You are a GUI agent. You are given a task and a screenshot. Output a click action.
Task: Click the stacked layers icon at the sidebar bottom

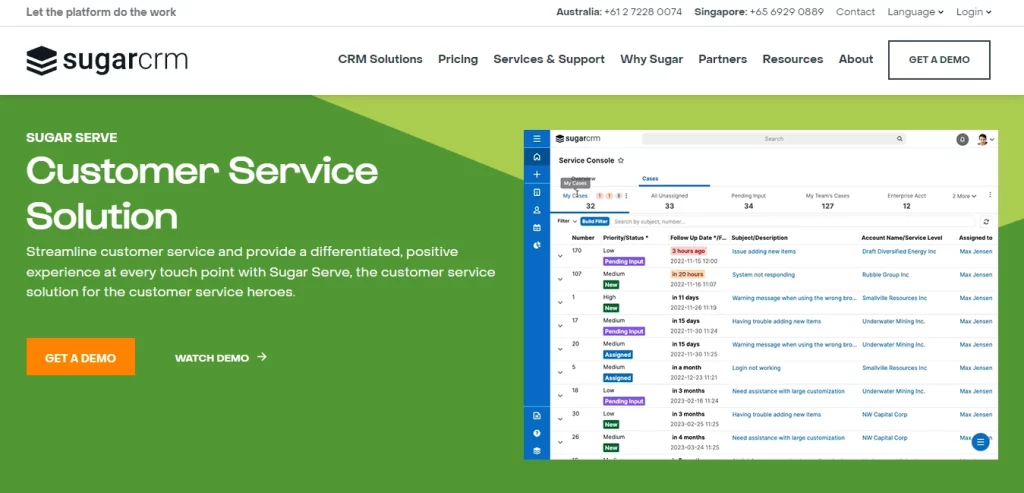coord(537,451)
